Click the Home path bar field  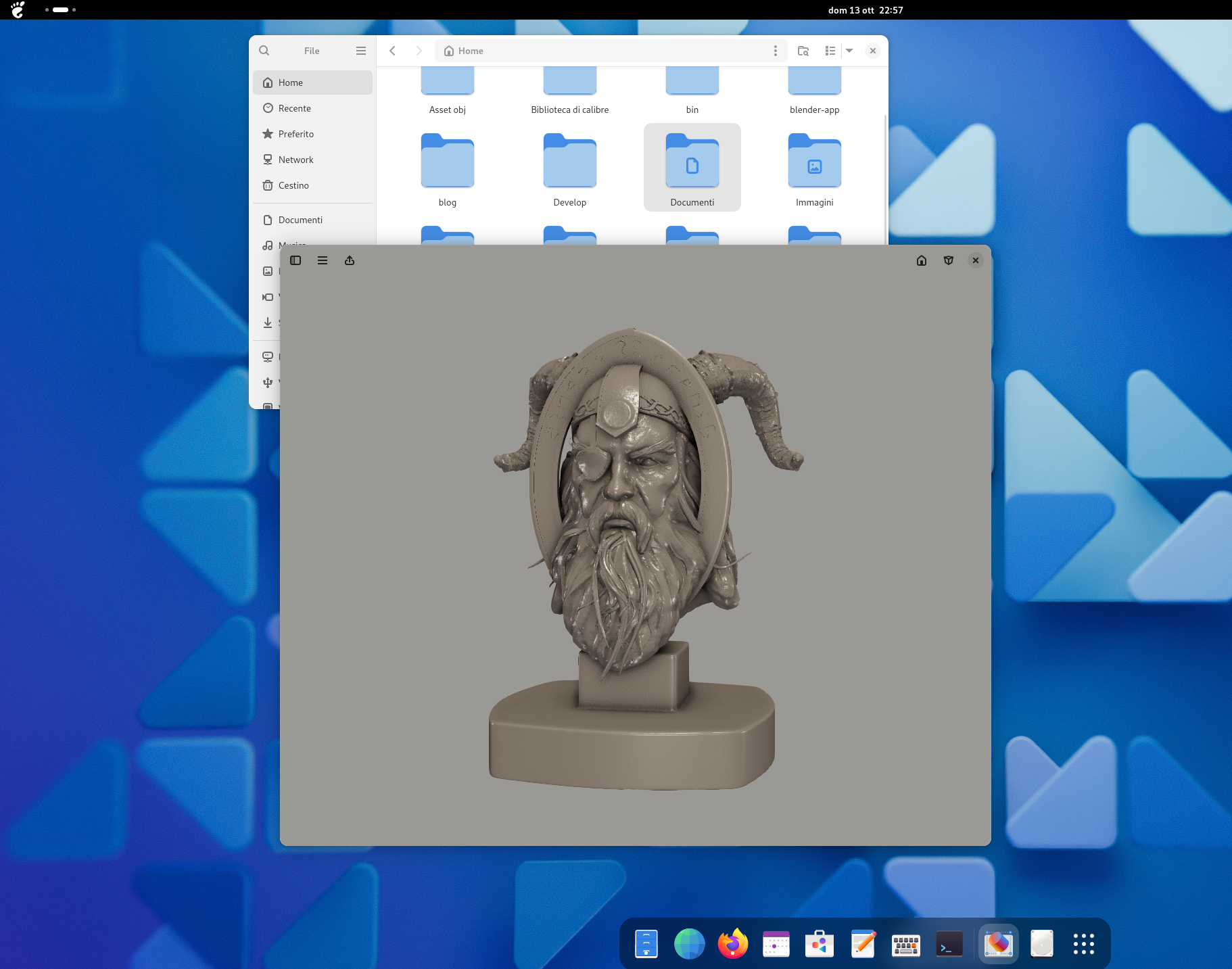coord(611,51)
